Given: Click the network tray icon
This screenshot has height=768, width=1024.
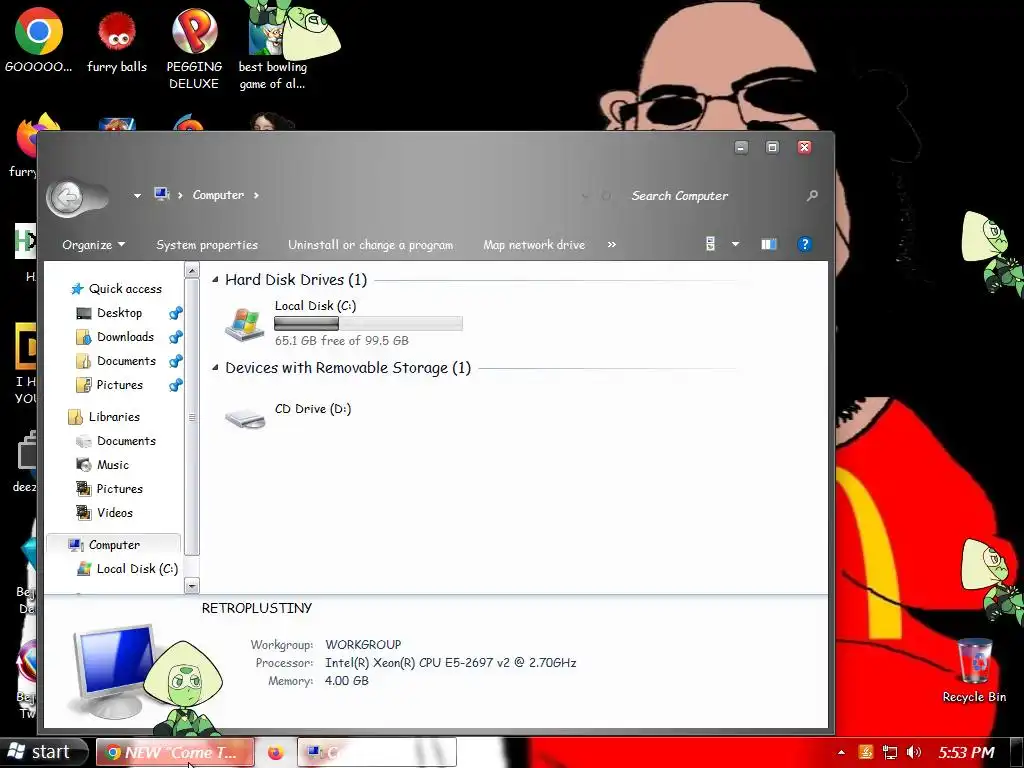Looking at the screenshot, I should 889,752.
